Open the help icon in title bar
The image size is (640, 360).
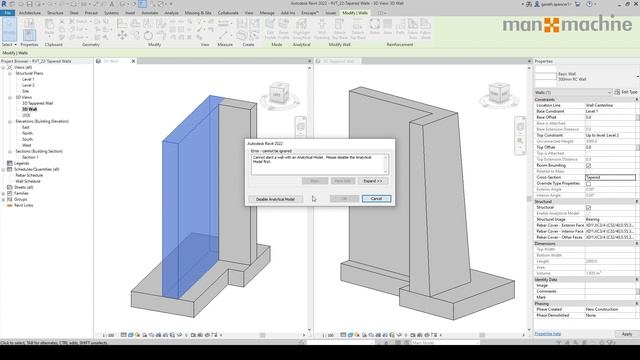[x=589, y=4]
